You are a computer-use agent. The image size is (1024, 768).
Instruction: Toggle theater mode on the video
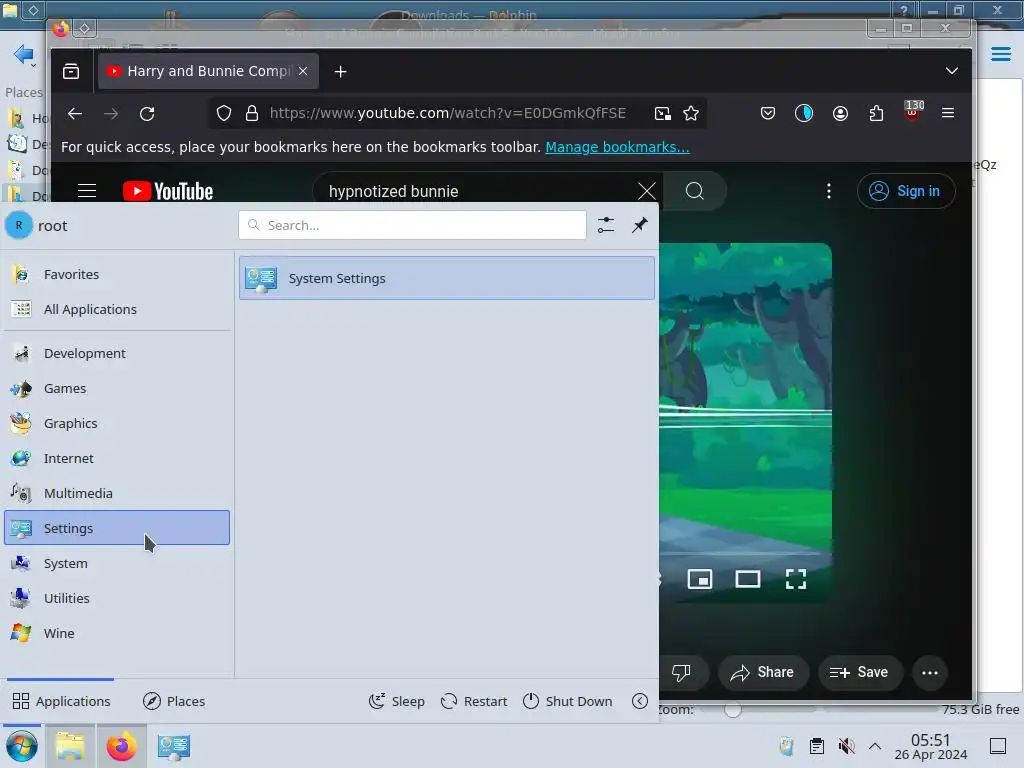748,579
